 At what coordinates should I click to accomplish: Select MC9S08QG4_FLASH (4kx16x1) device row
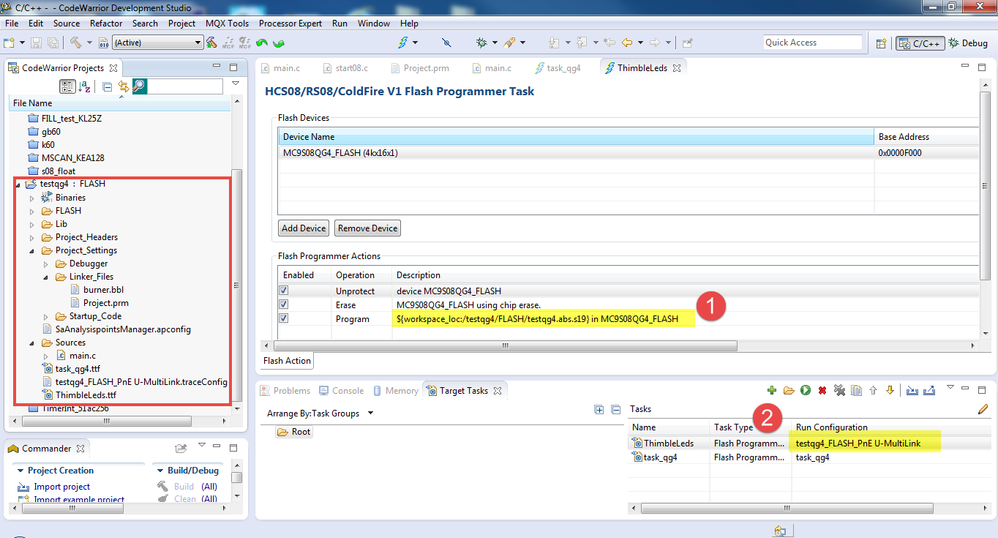coord(628,153)
